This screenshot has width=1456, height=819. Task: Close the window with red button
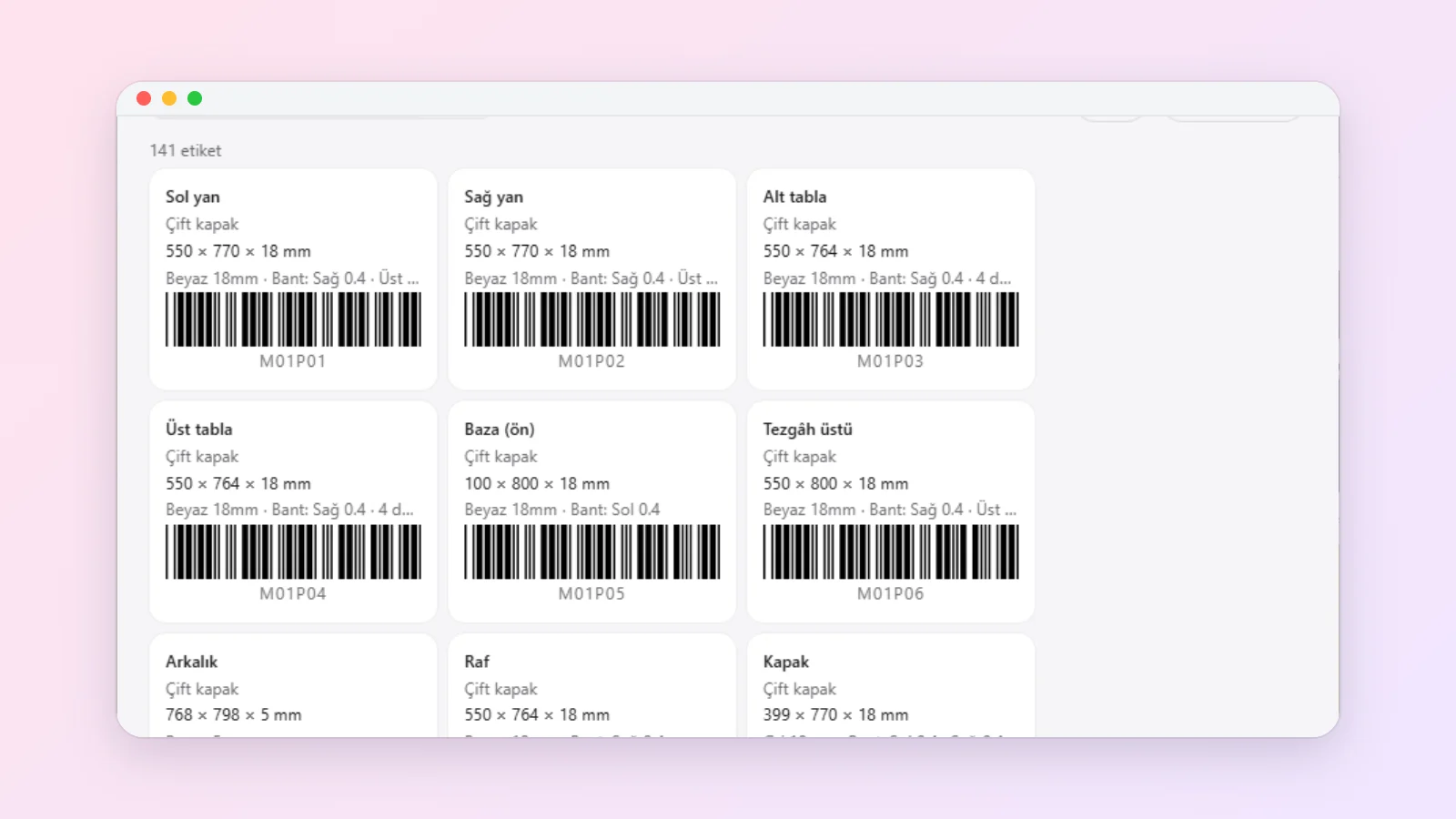point(144,98)
